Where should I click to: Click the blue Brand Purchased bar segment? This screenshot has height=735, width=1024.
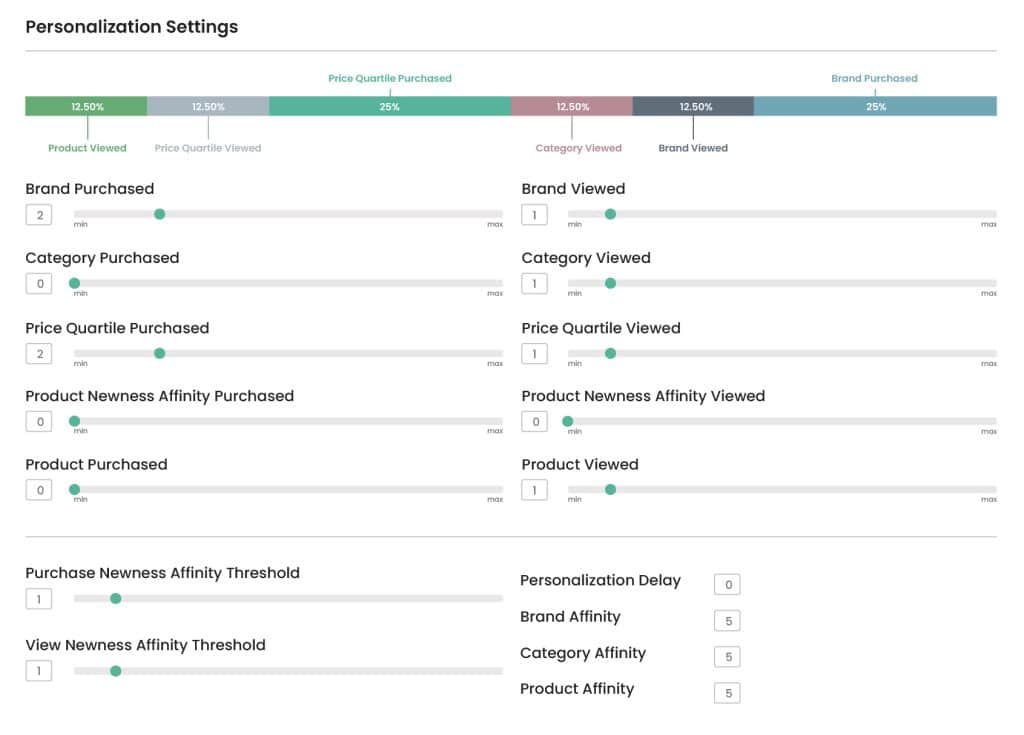click(x=875, y=106)
